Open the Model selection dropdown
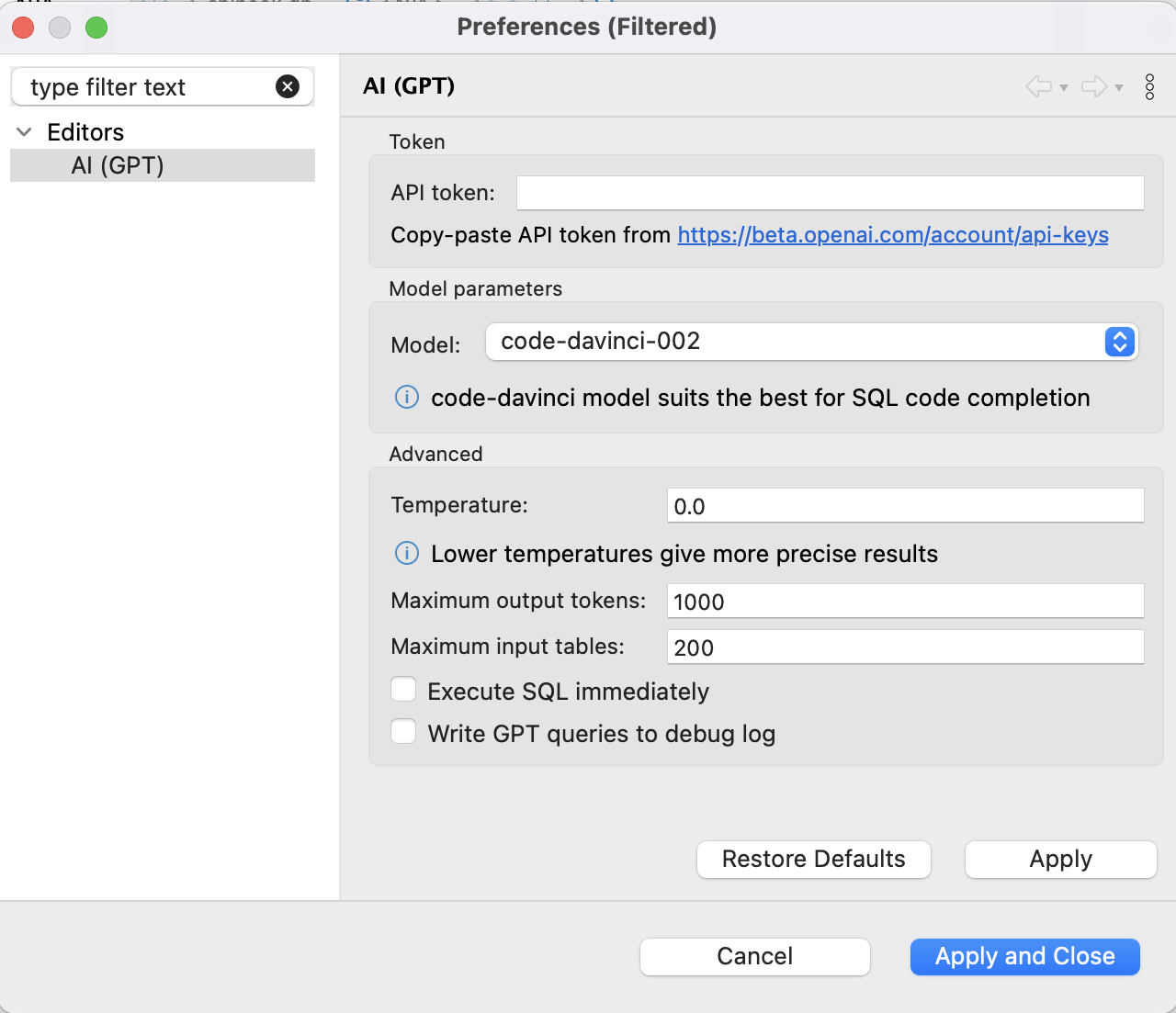 tap(1119, 342)
